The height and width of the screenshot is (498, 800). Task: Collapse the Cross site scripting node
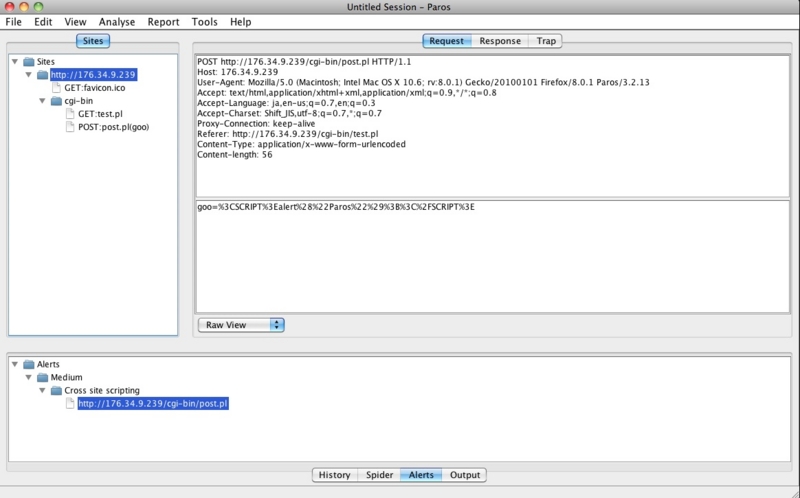(42, 390)
